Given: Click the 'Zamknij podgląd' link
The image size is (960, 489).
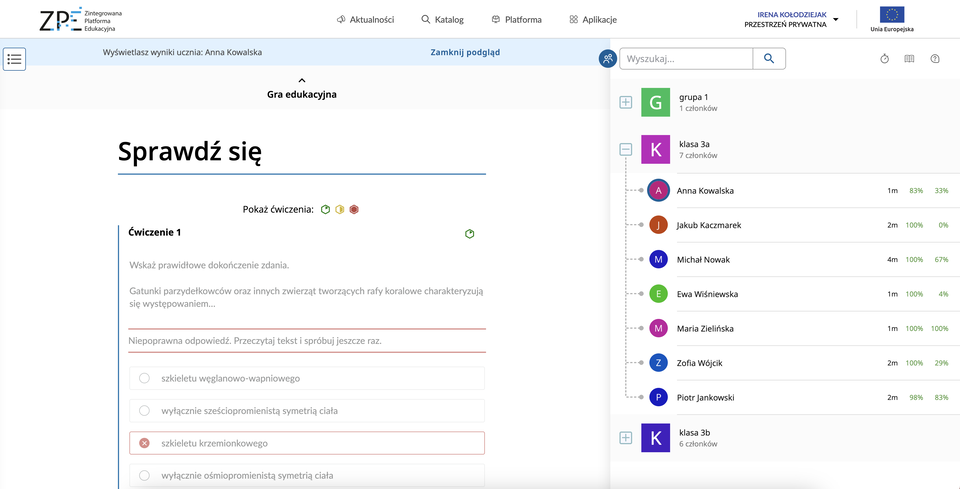Looking at the screenshot, I should click(x=465, y=52).
